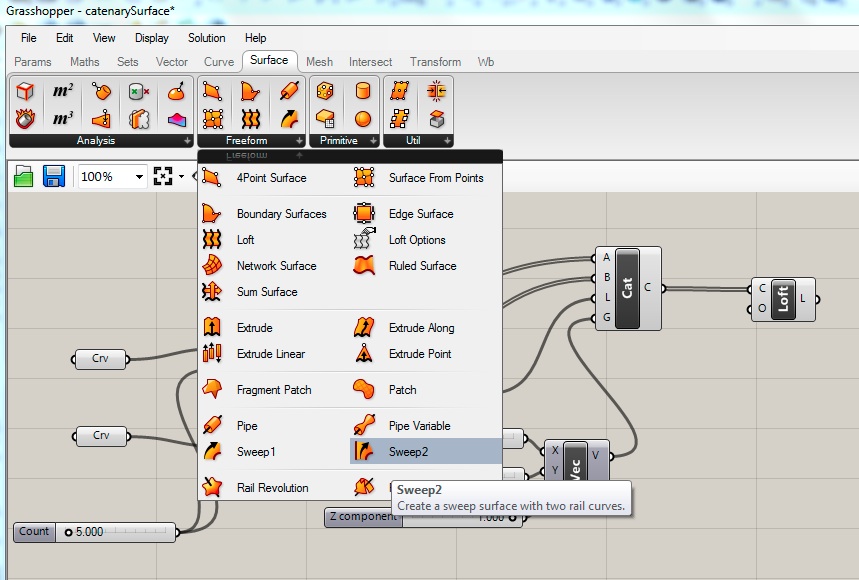Expand the Util panel with its plus arrow
Screen dimensions: 859x580
[447, 141]
